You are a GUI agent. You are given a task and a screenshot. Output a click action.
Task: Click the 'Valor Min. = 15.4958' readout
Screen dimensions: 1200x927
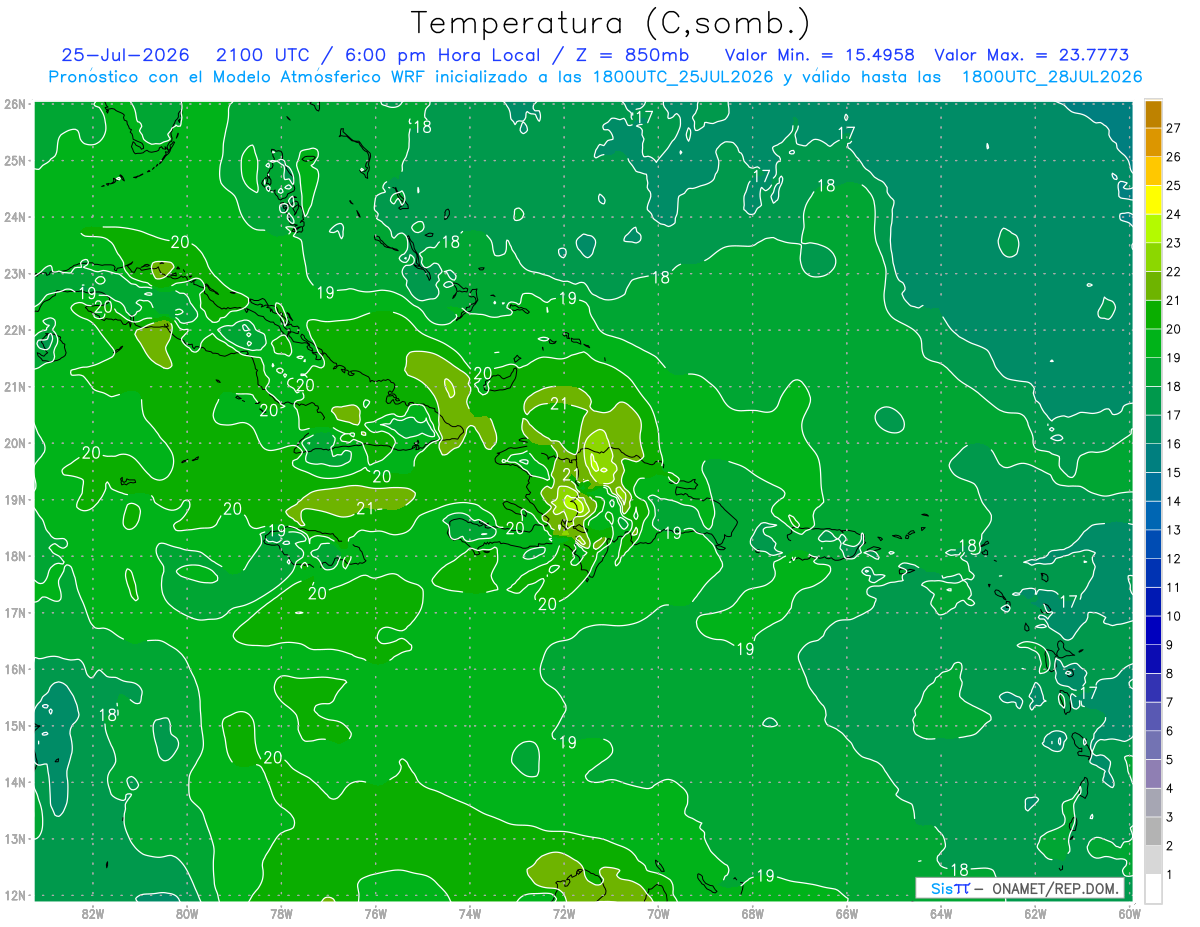pyautogui.click(x=819, y=55)
